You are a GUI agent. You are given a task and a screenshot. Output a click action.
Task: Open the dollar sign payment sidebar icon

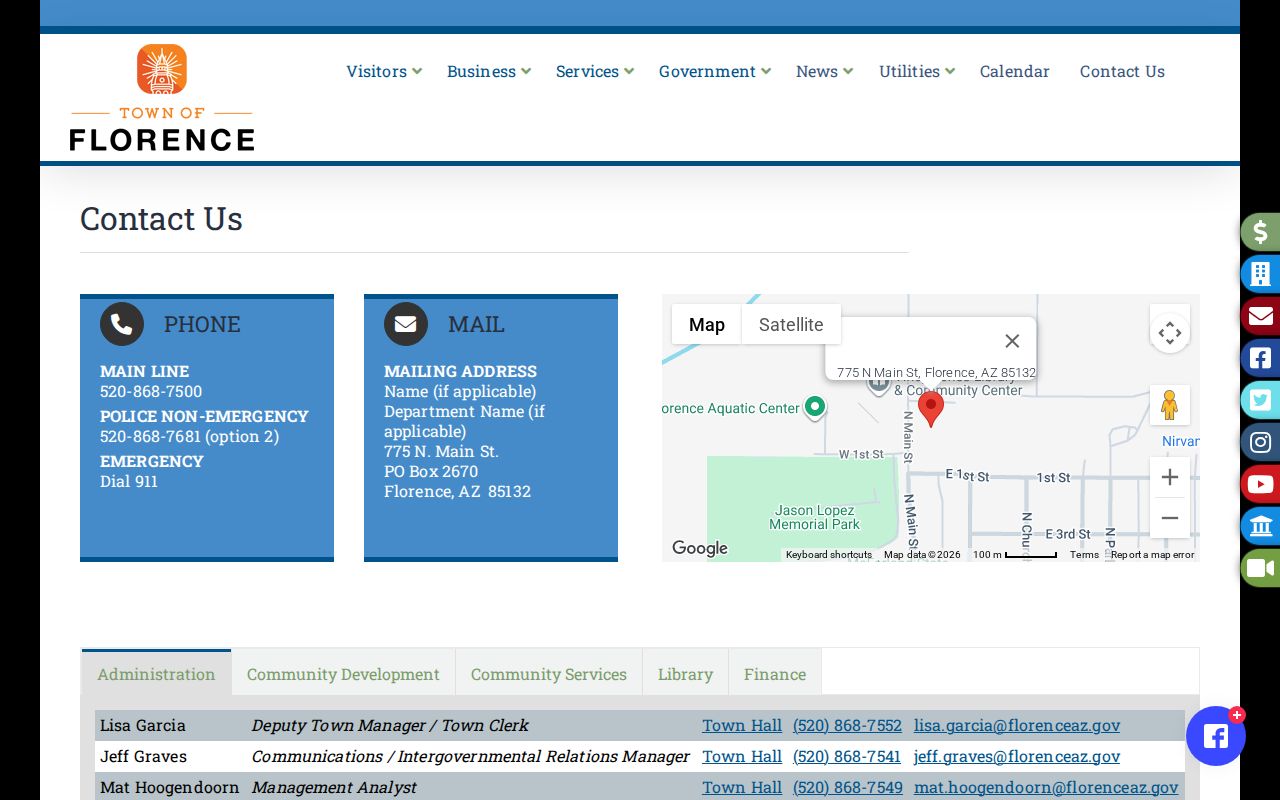tap(1261, 232)
